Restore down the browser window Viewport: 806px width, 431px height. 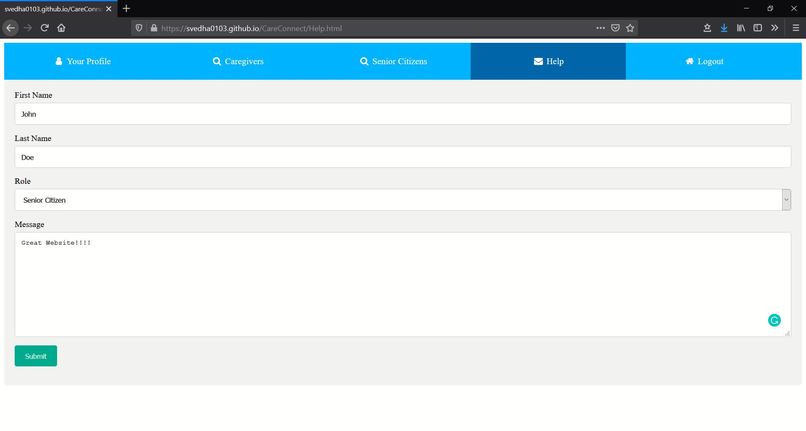(770, 8)
